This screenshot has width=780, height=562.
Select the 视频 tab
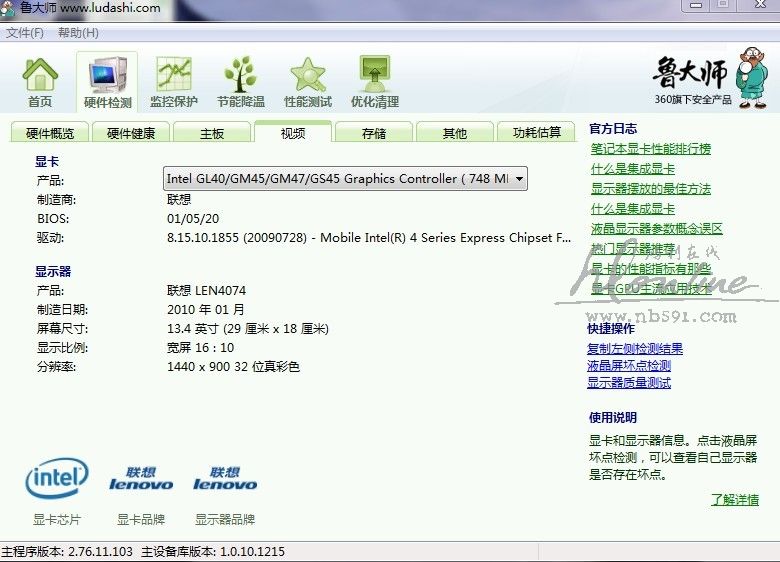(292, 132)
